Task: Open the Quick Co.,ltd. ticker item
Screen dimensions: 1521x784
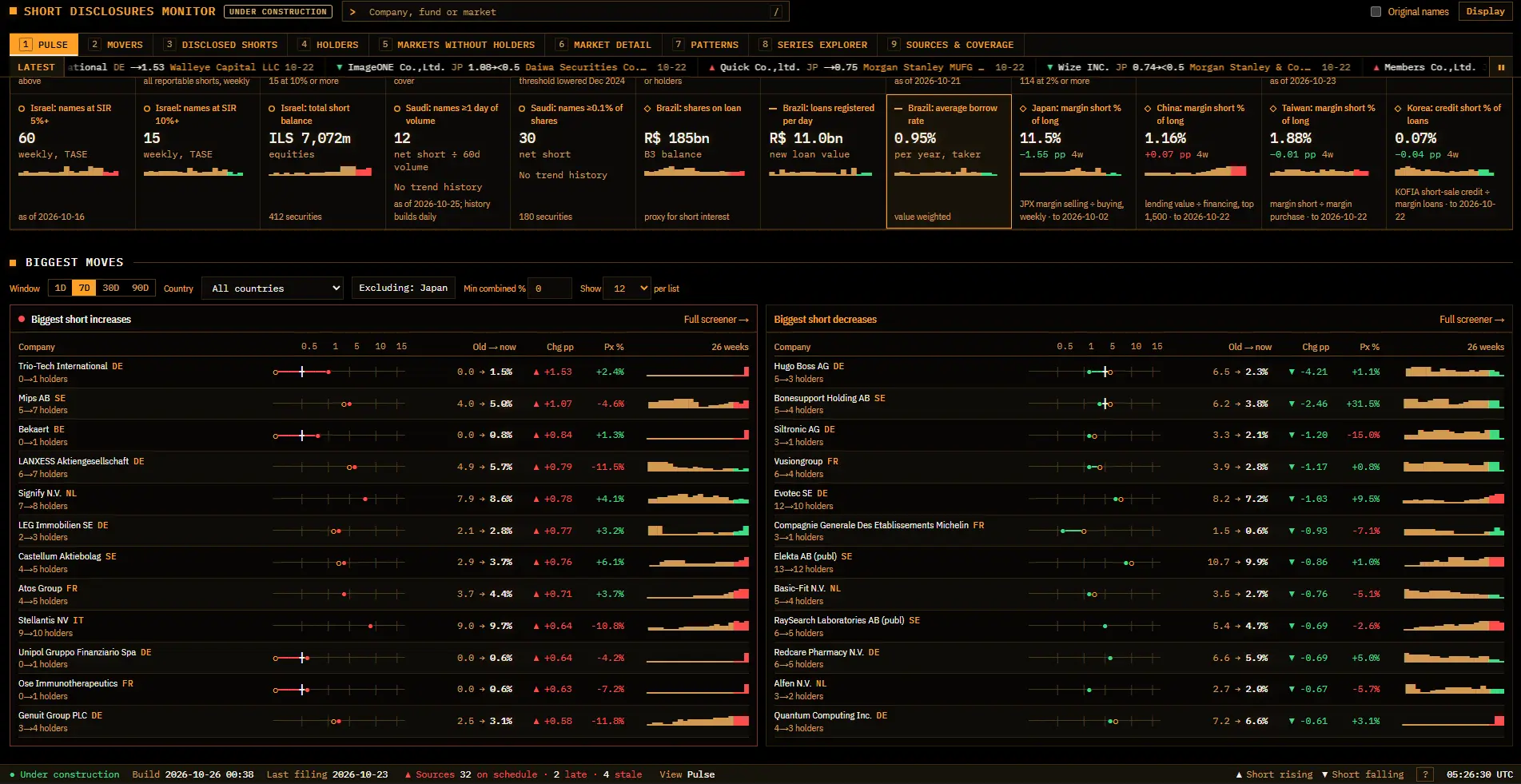Action: coord(866,67)
